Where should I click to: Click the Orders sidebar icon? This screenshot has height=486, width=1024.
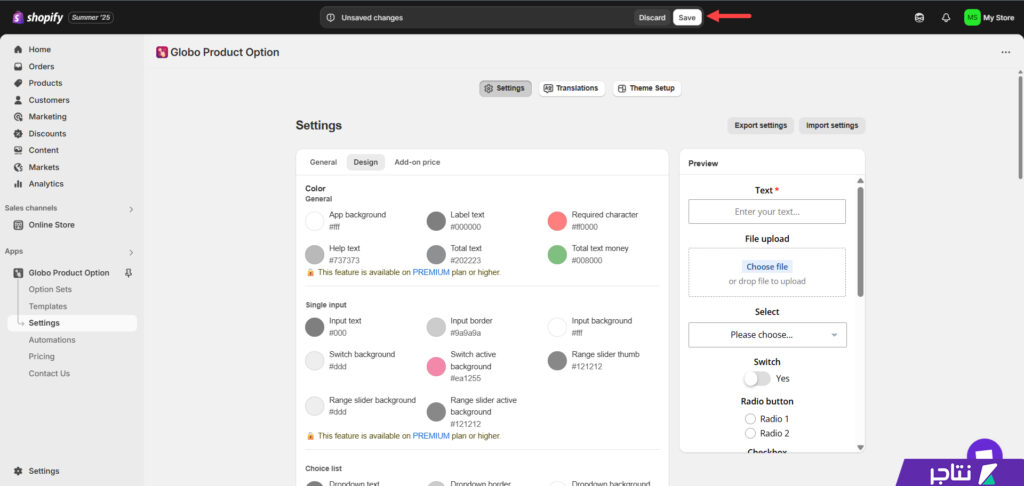pos(18,67)
